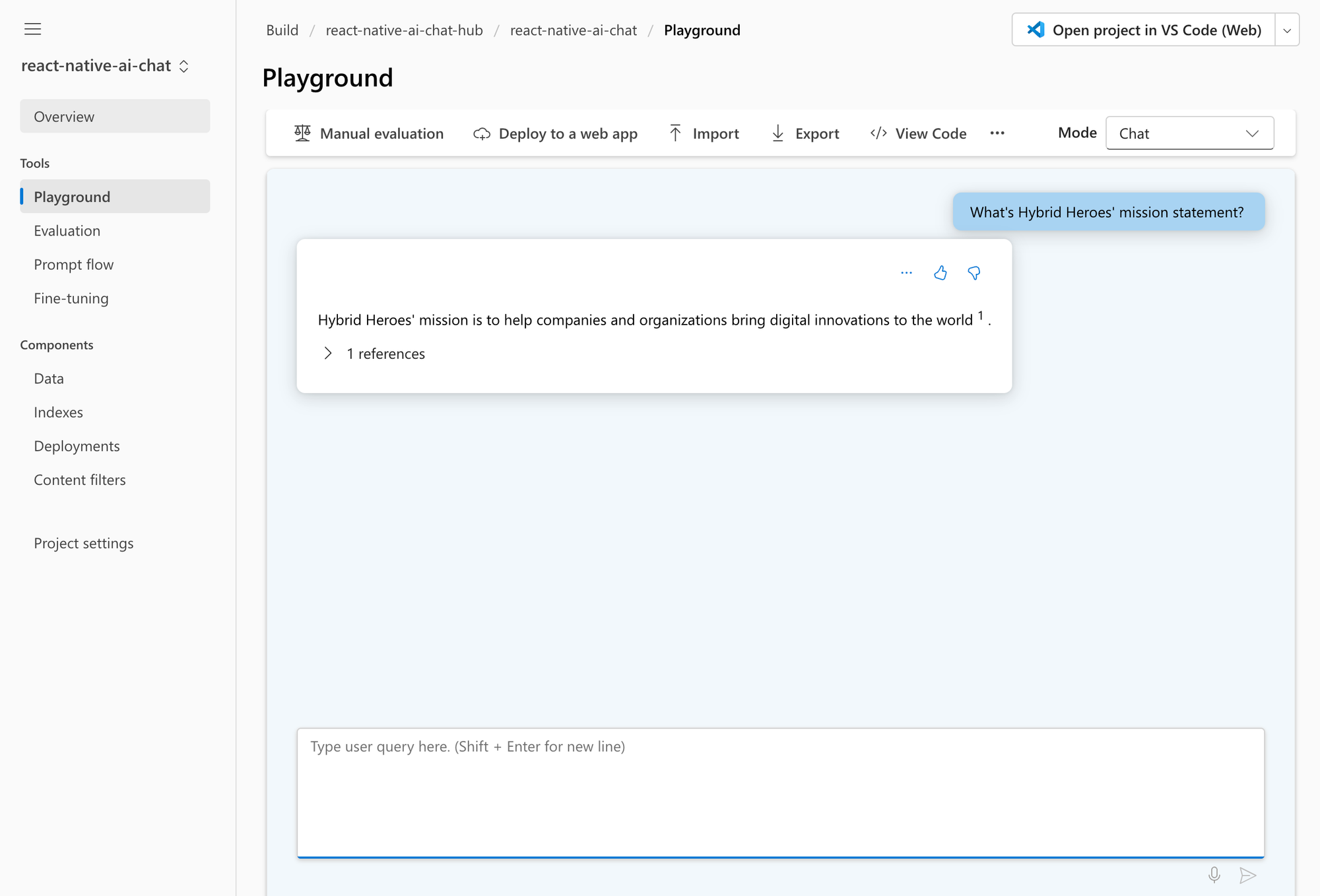Select the Evaluation menu item
This screenshot has width=1320, height=896.
click(x=67, y=230)
